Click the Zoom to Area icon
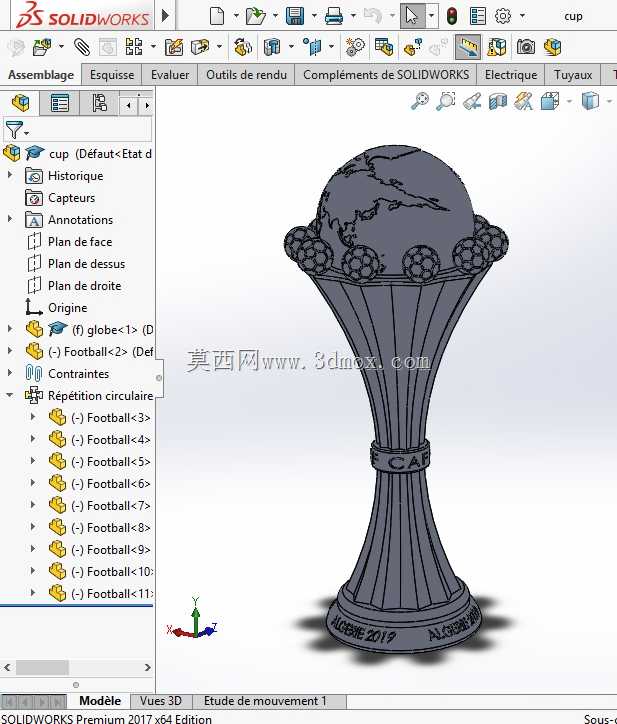617x724 pixels. tap(446, 101)
